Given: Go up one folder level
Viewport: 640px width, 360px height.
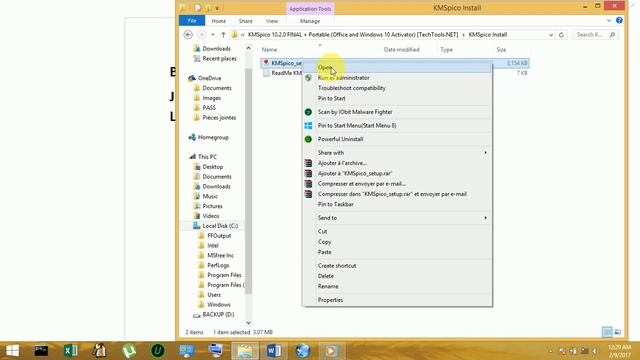Looking at the screenshot, I should 223,35.
